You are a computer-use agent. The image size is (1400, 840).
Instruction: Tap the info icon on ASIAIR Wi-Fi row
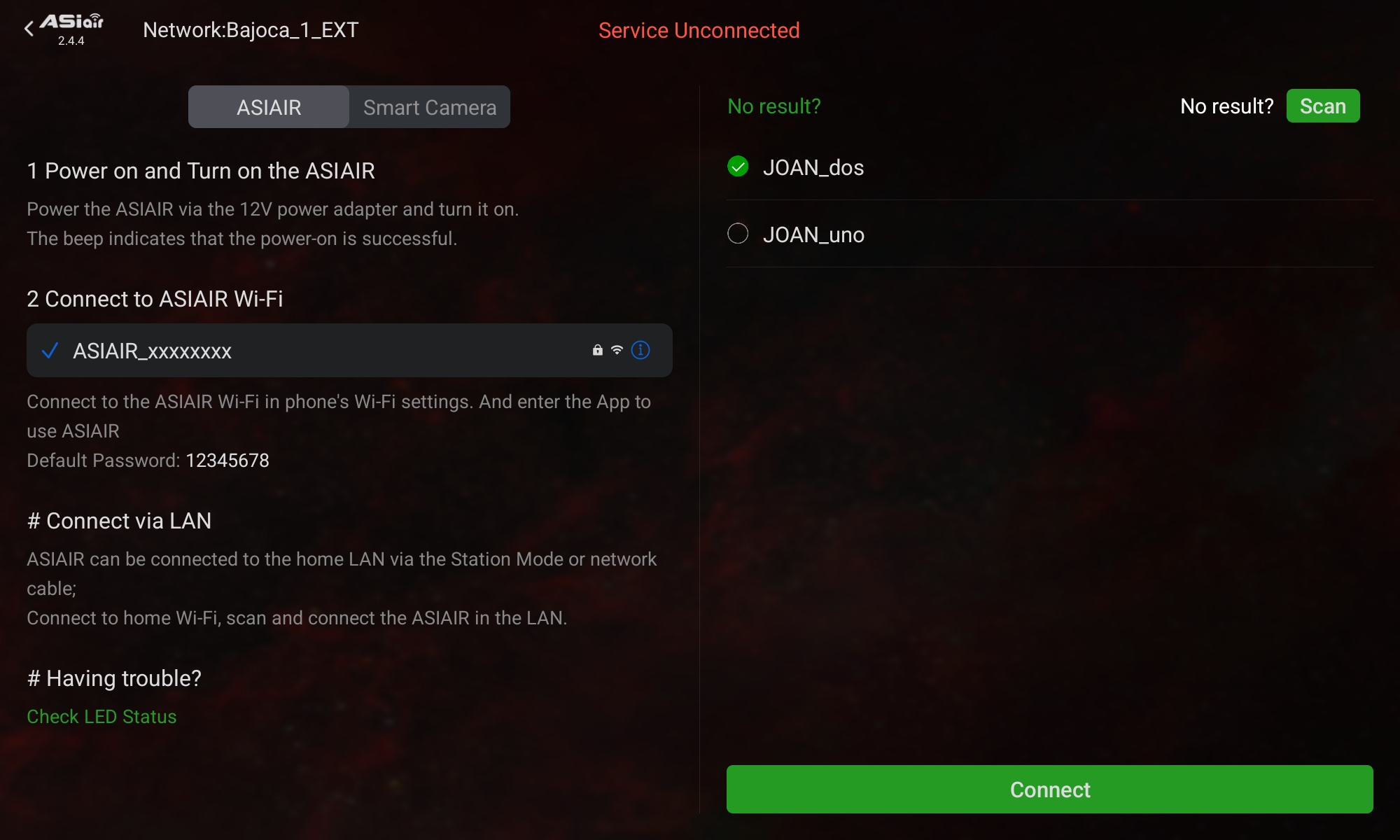point(640,350)
